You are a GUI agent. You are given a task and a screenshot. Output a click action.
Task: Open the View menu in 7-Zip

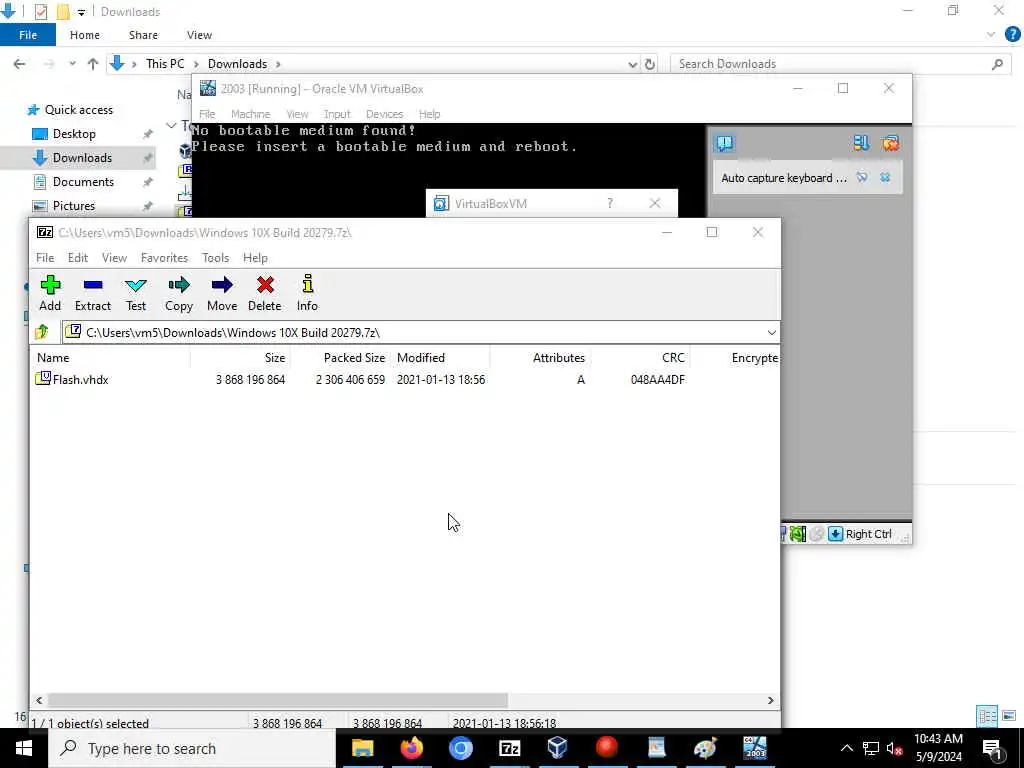(114, 258)
